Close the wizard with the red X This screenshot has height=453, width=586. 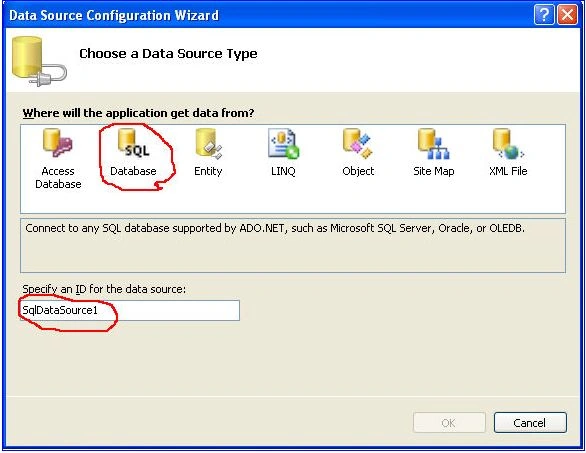click(567, 15)
